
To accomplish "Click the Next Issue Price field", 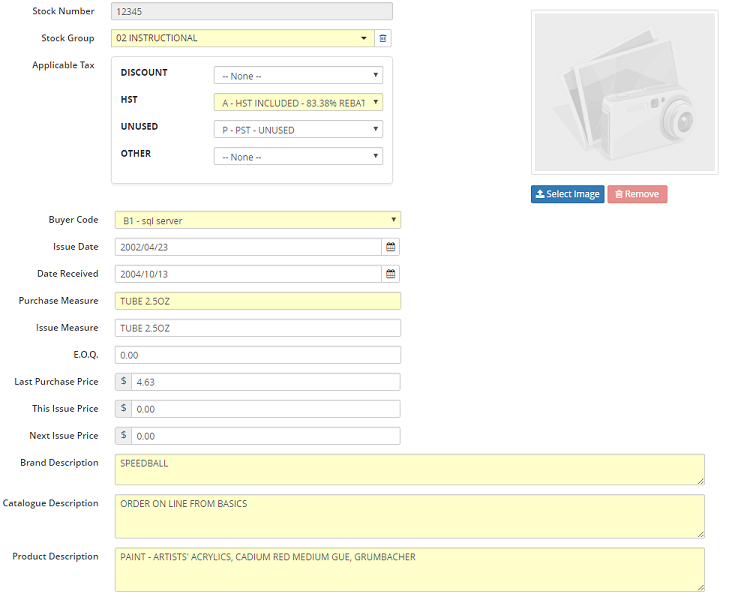I will click(x=265, y=436).
